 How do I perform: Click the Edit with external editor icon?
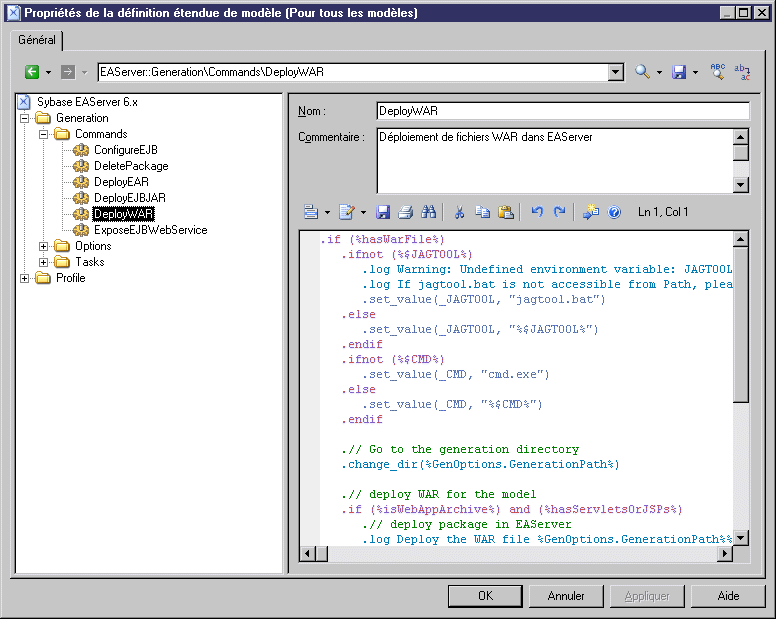click(347, 212)
